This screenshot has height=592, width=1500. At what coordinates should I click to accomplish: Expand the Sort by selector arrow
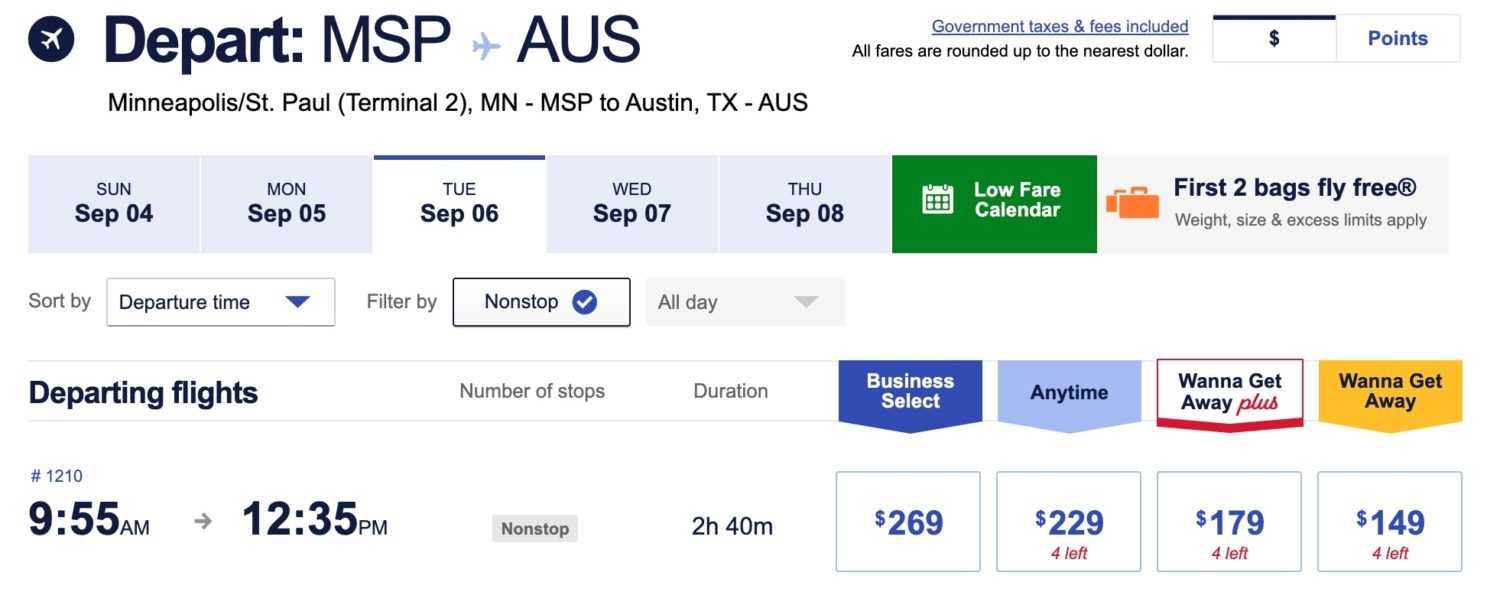tap(297, 301)
